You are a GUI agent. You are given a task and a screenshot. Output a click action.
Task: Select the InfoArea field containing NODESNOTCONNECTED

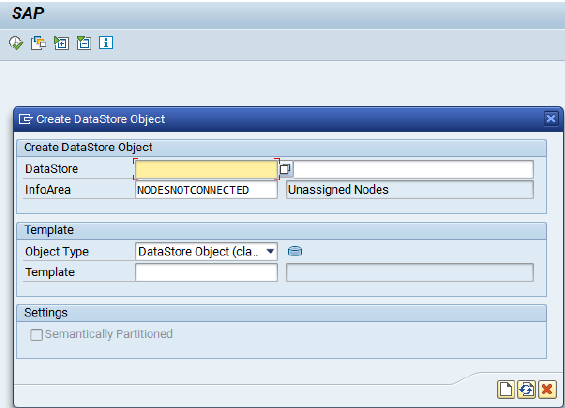tap(206, 190)
